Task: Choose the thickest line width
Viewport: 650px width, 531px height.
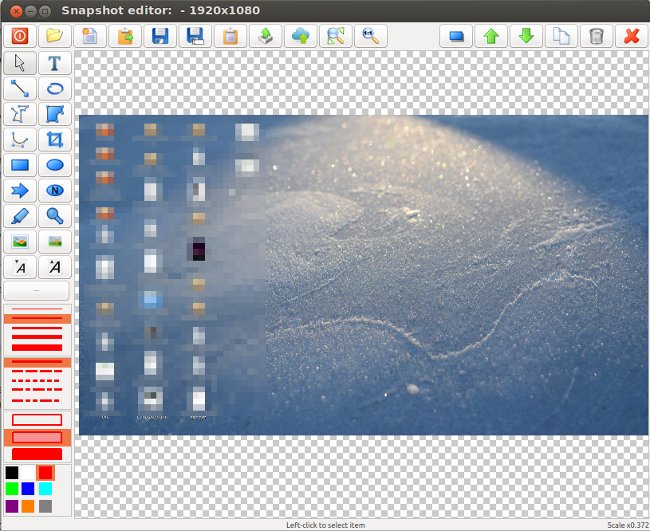Action: pos(37,347)
